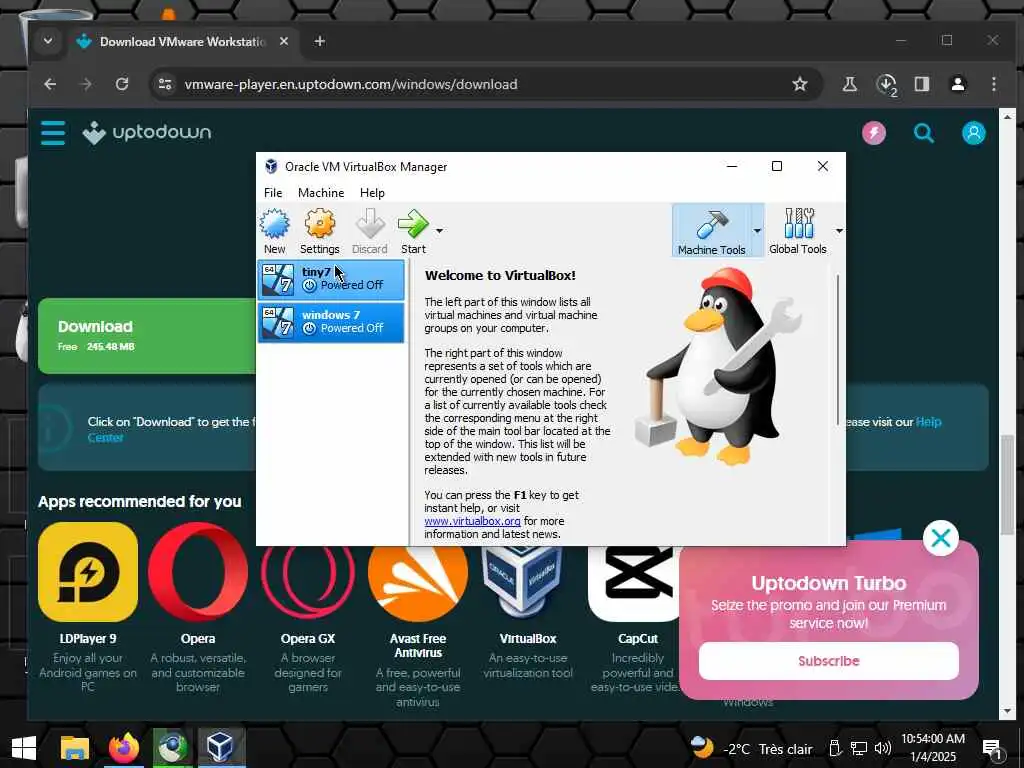Open Firefox from the taskbar

pos(123,748)
